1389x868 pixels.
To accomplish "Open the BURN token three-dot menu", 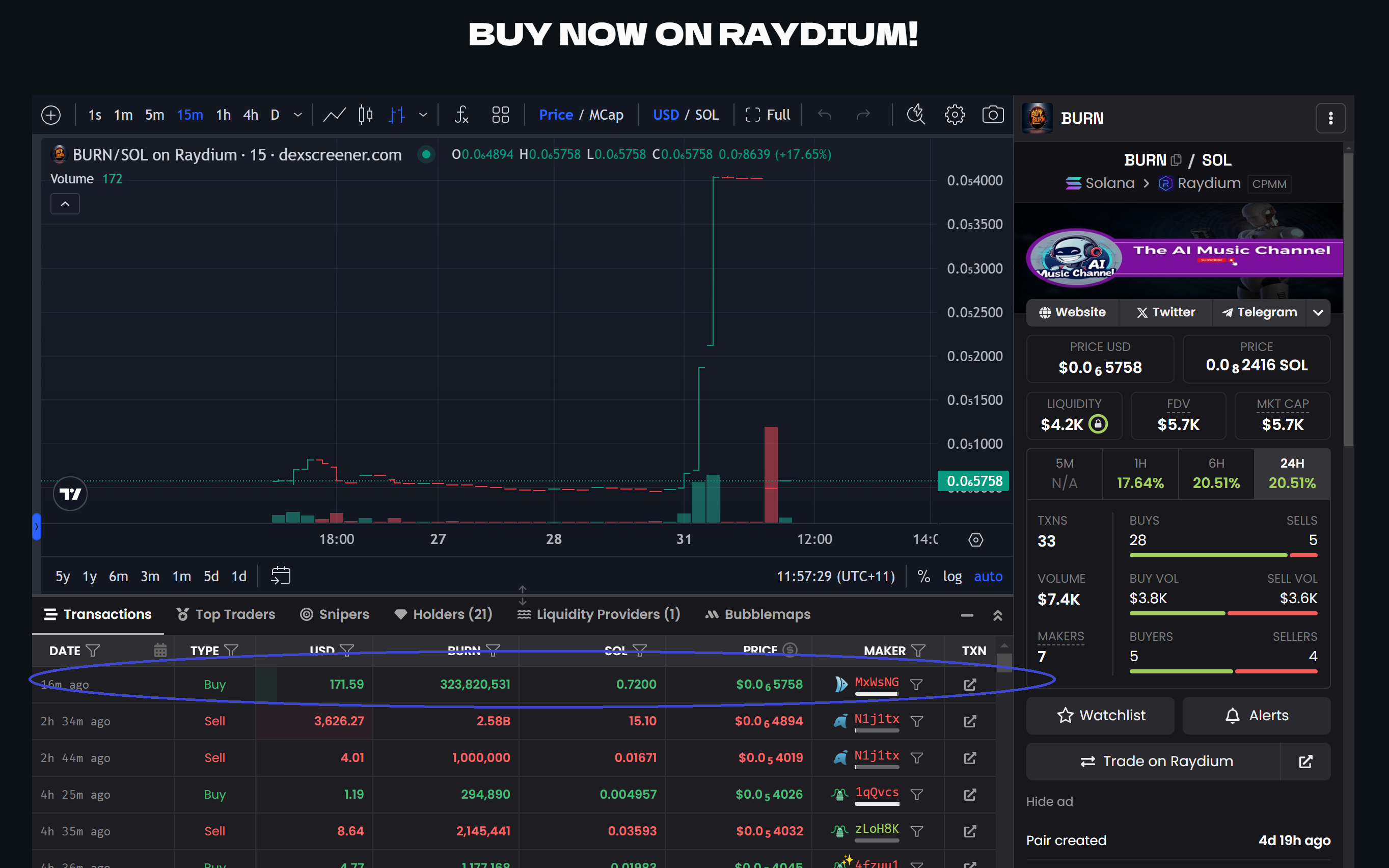I will 1330,118.
